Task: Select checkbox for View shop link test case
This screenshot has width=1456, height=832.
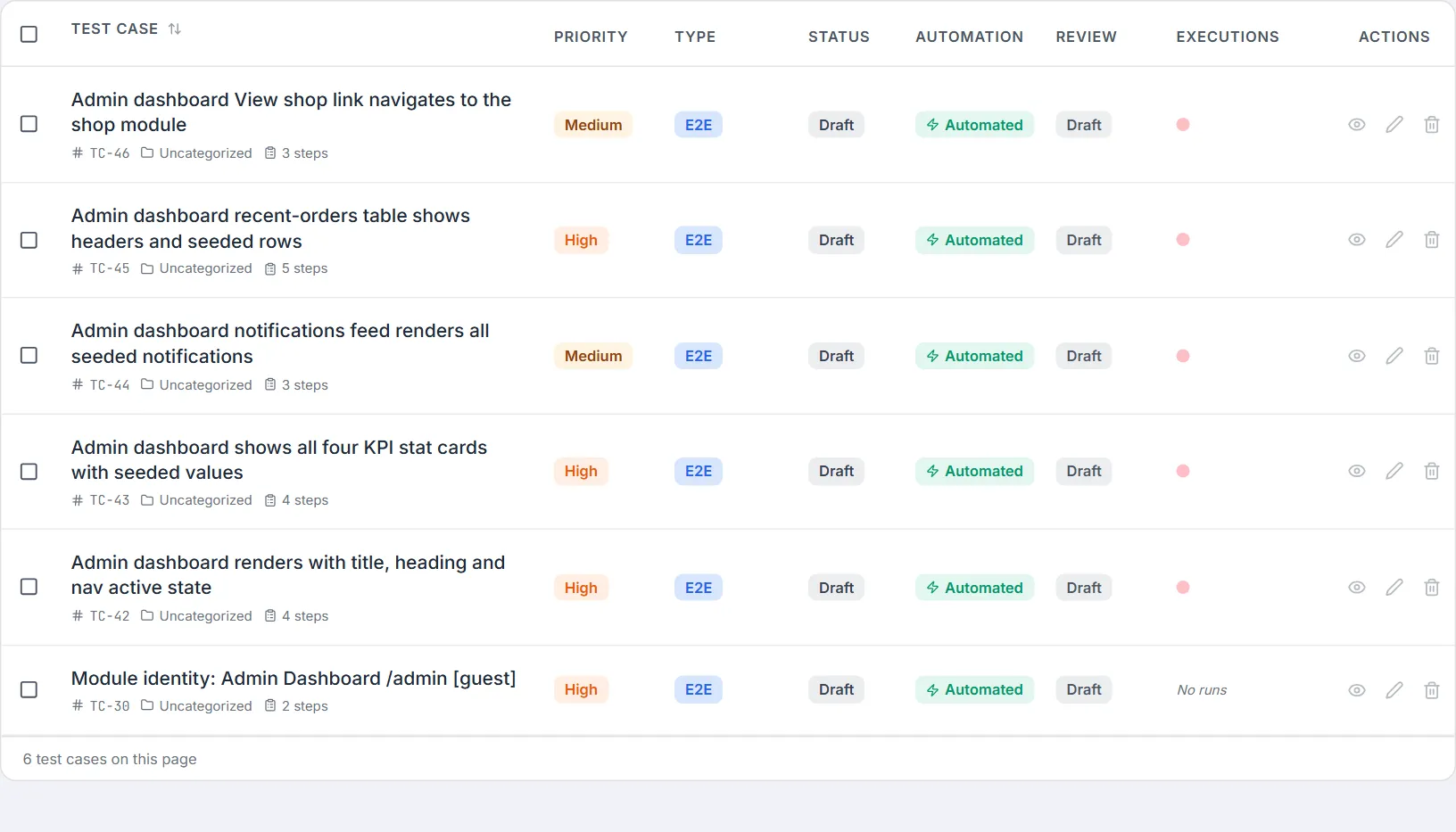Action: pos(29,124)
